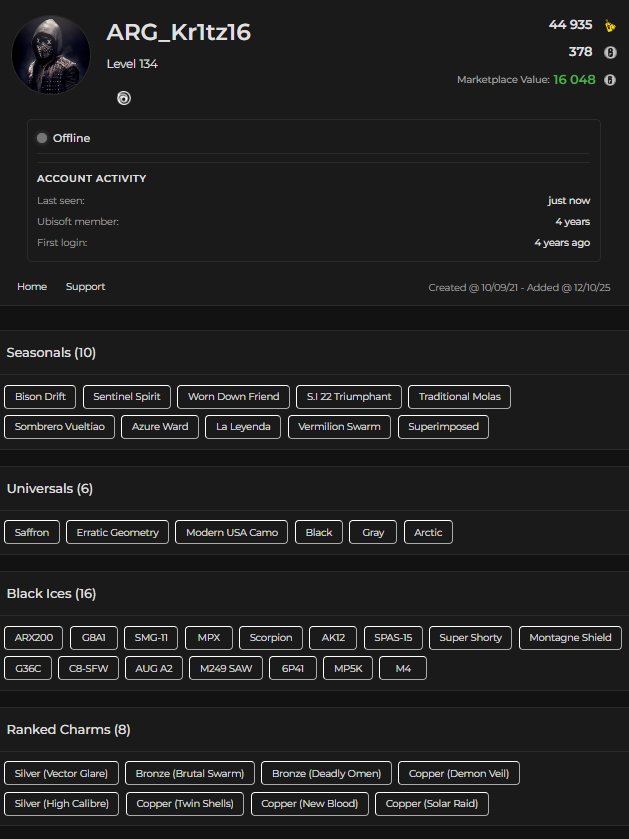This screenshot has height=839, width=629.
Task: Click the Bronze (Brutal Swarm) charm
Action: point(190,773)
